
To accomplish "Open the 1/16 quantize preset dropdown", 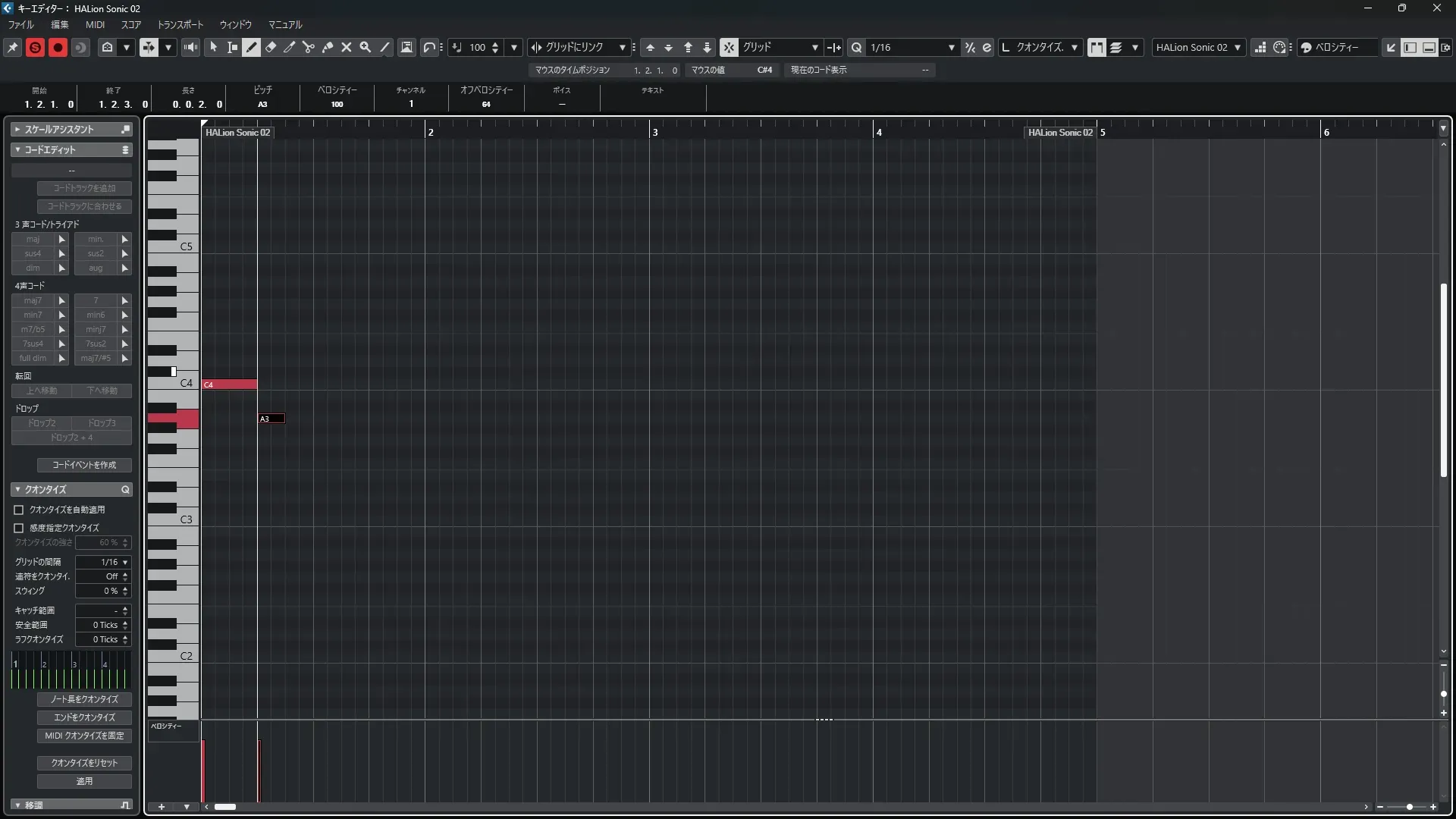I will pos(951,47).
